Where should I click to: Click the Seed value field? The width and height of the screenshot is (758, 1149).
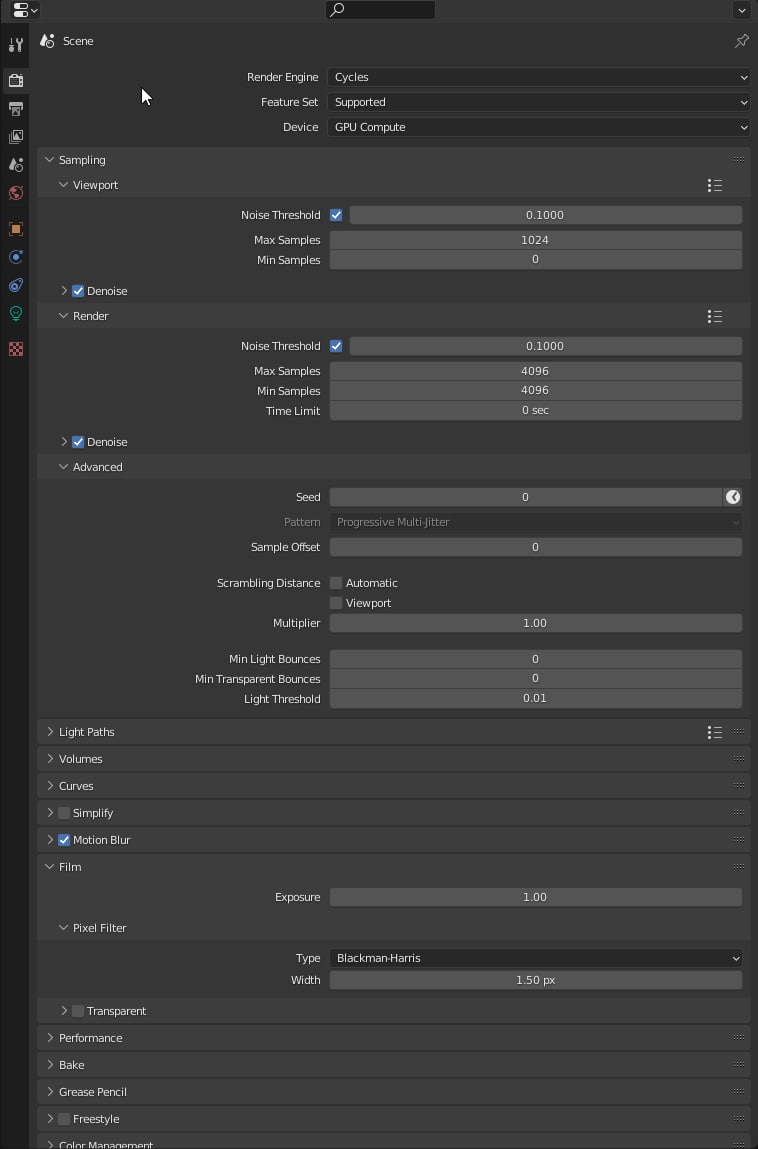[x=526, y=497]
